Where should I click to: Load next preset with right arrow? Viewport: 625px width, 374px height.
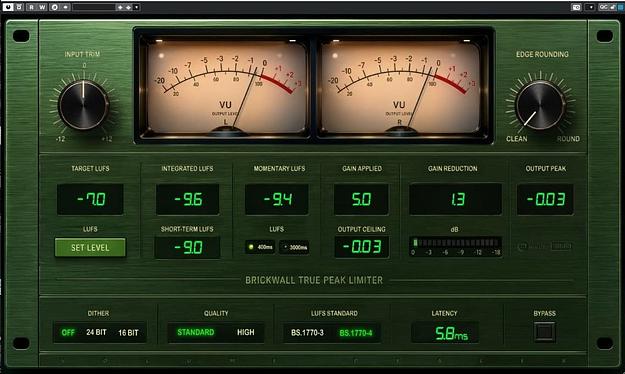coord(128,7)
